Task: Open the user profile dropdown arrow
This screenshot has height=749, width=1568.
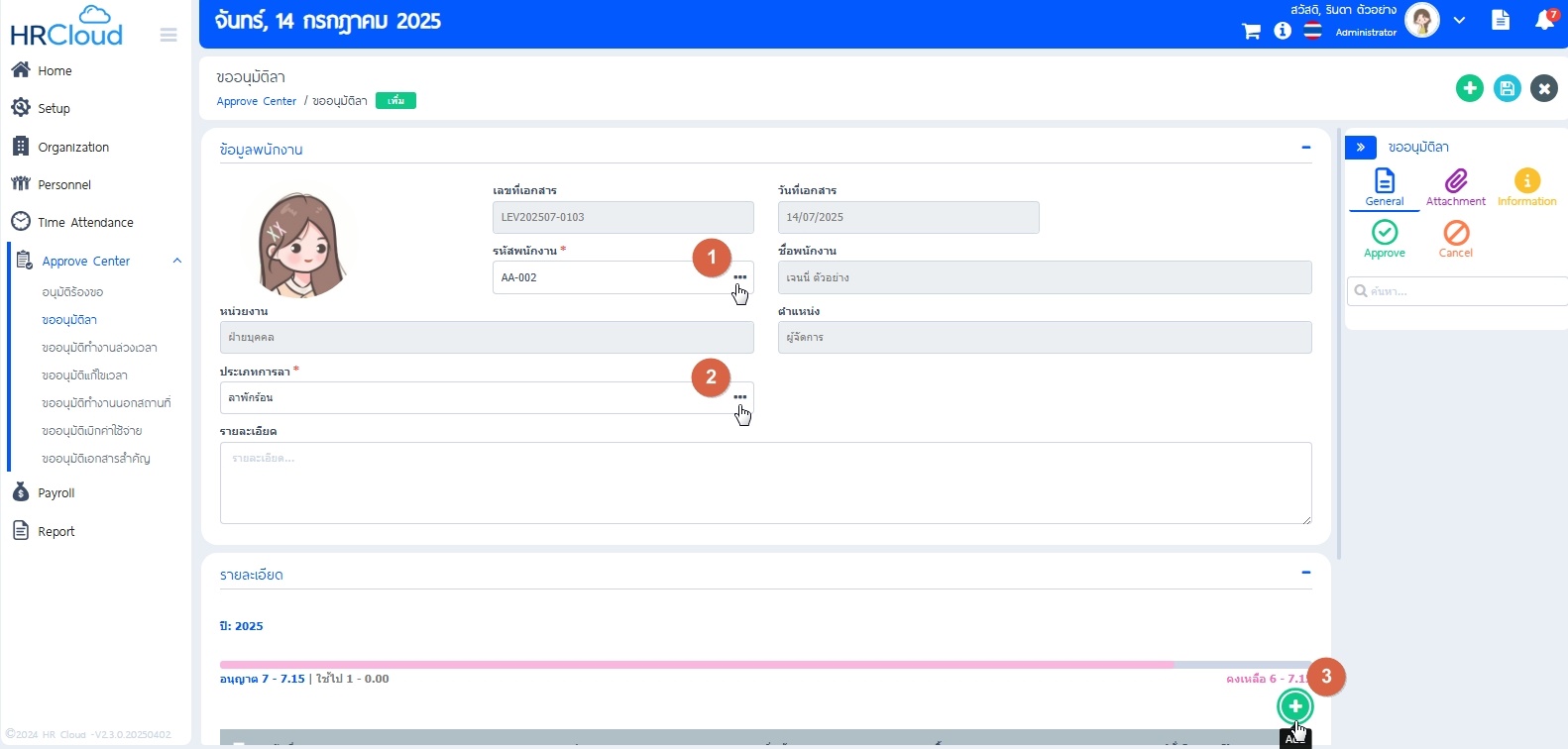Action: click(x=1459, y=21)
